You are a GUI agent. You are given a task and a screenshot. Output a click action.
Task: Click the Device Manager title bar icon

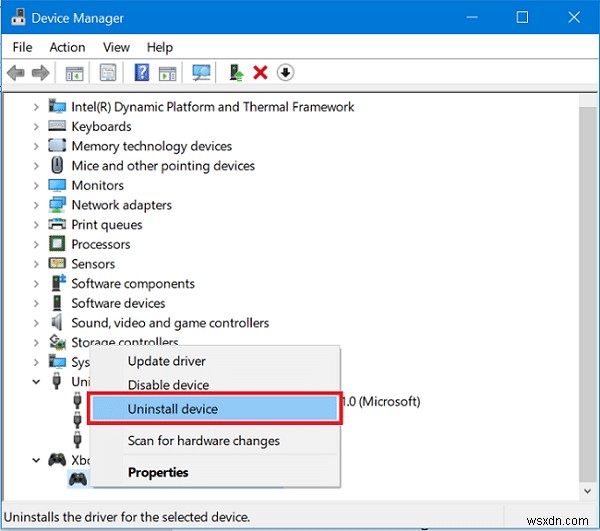[18, 17]
